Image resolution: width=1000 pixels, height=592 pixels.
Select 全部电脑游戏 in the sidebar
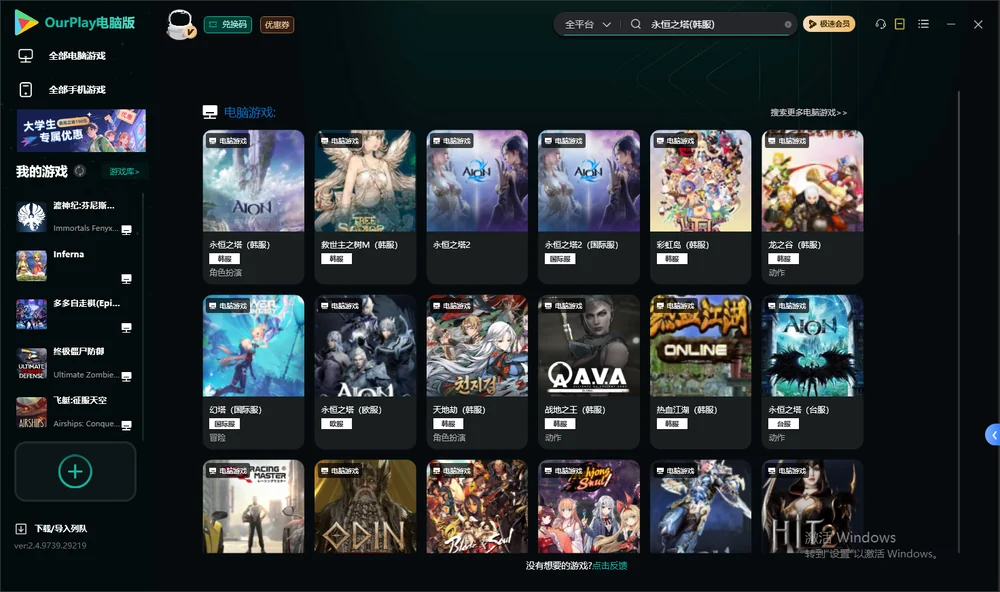click(x=62, y=56)
